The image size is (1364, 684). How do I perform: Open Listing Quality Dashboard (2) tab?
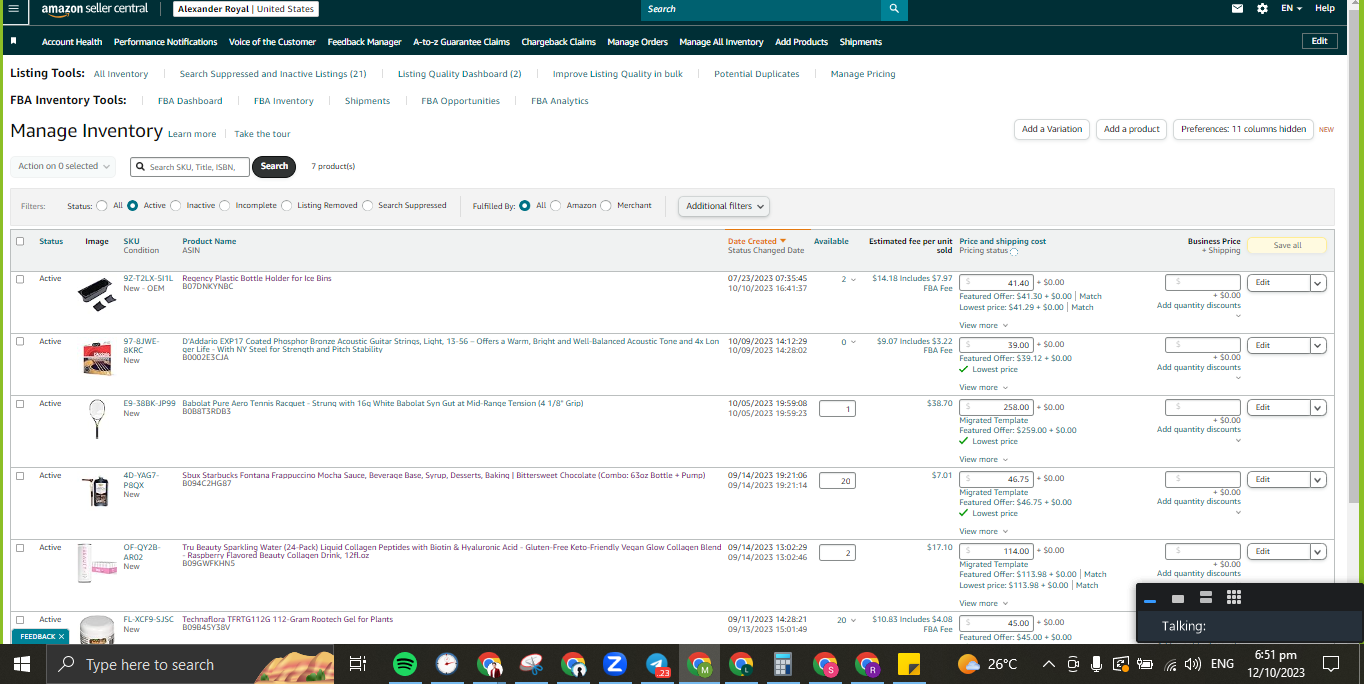coord(459,74)
